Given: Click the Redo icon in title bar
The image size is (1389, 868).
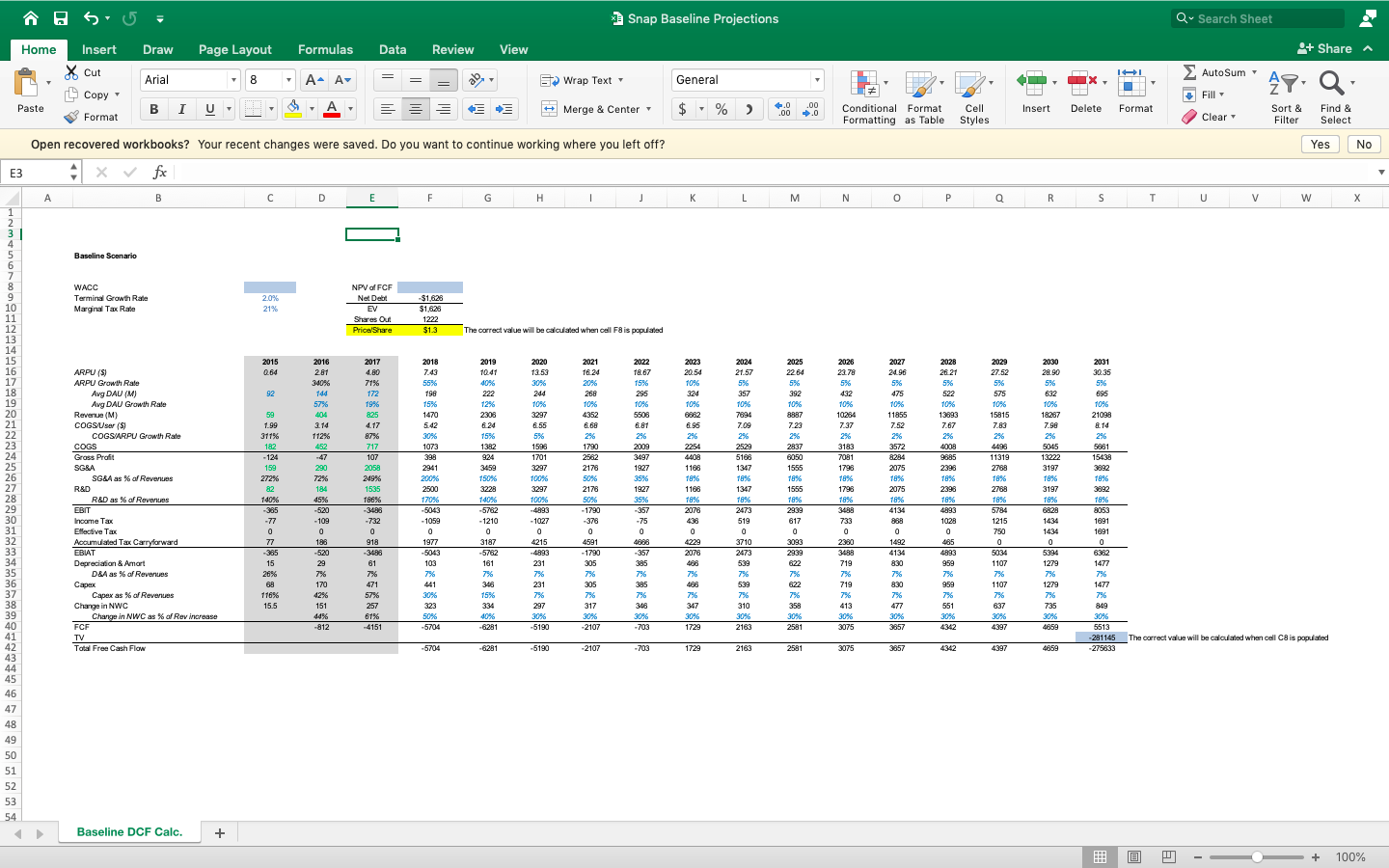Looking at the screenshot, I should tap(129, 18).
